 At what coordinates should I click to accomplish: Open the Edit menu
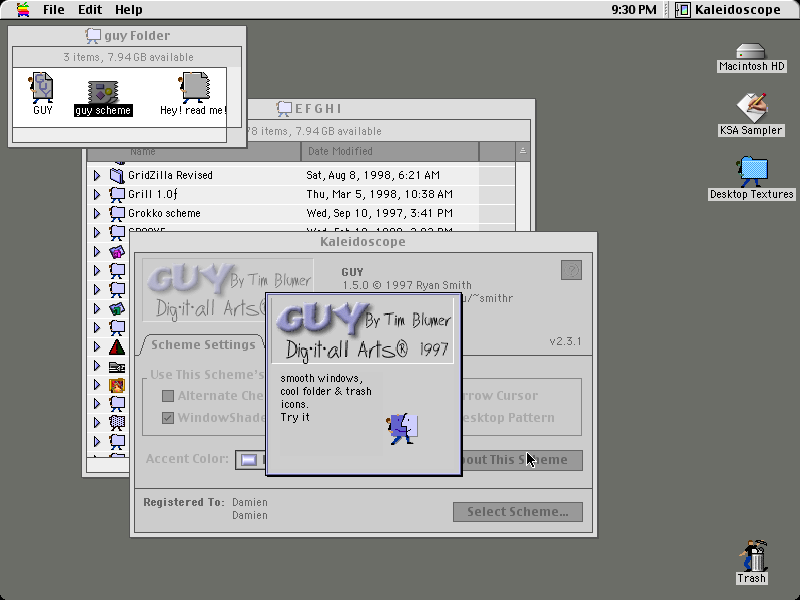click(90, 9)
